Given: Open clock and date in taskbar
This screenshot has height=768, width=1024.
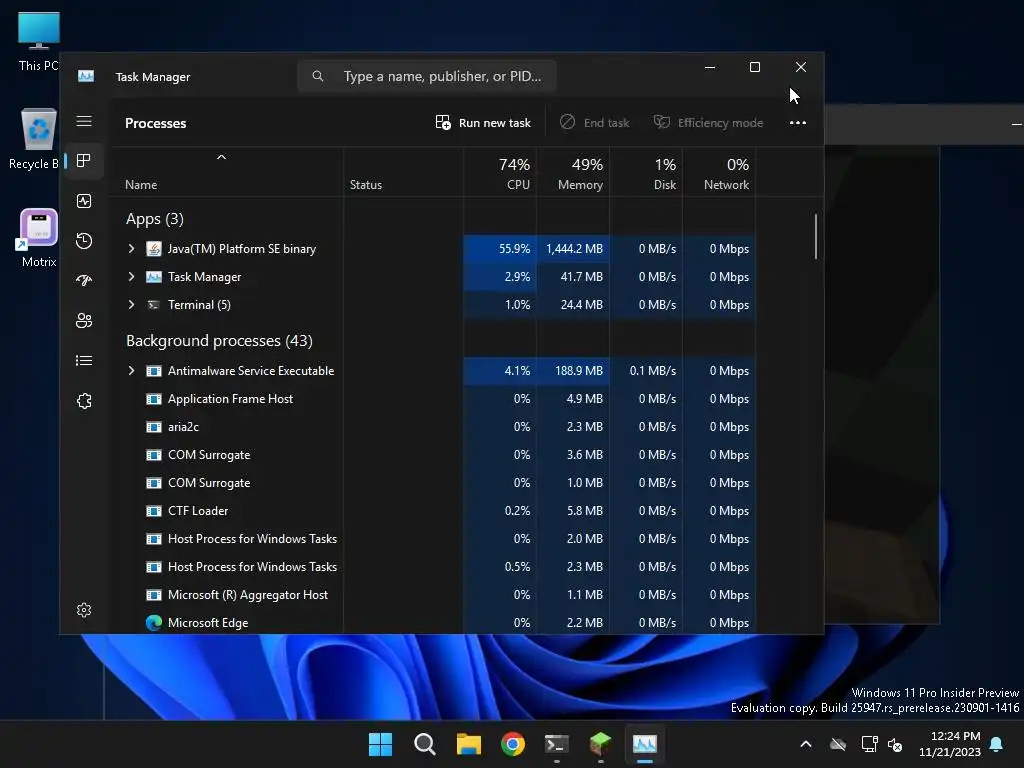Looking at the screenshot, I should 950,744.
